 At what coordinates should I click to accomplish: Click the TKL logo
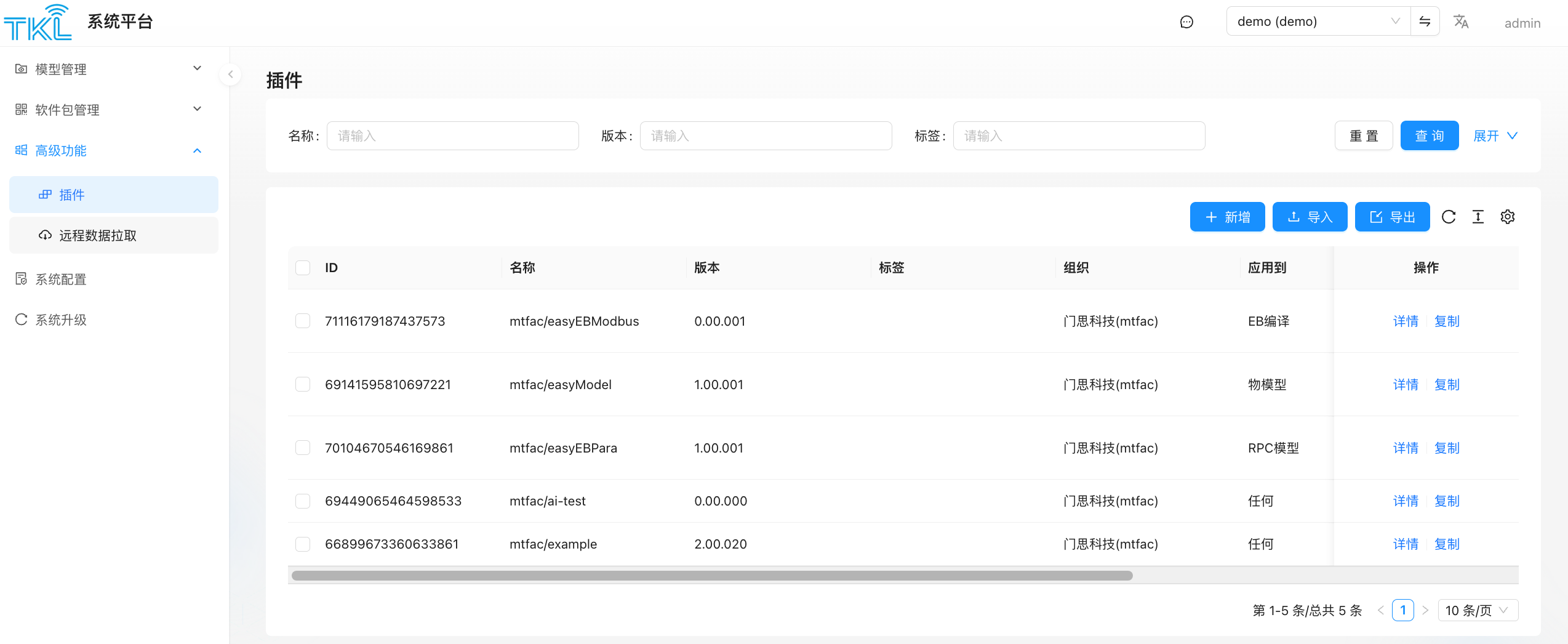click(x=38, y=22)
